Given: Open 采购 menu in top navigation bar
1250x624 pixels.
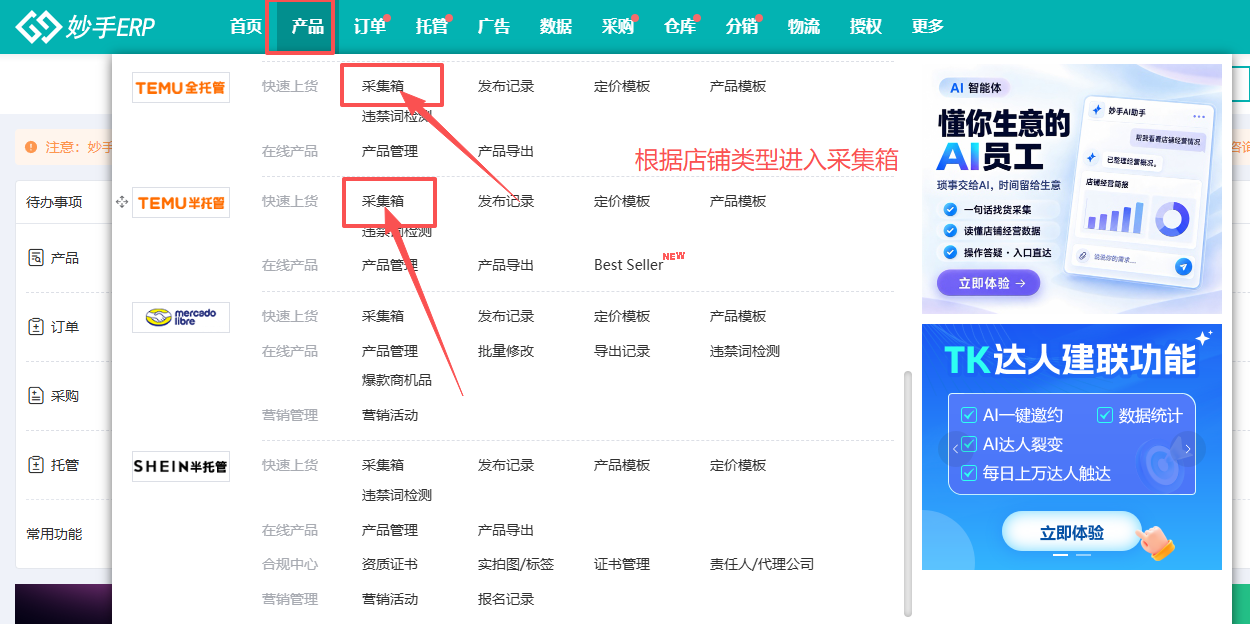Looking at the screenshot, I should 618,27.
